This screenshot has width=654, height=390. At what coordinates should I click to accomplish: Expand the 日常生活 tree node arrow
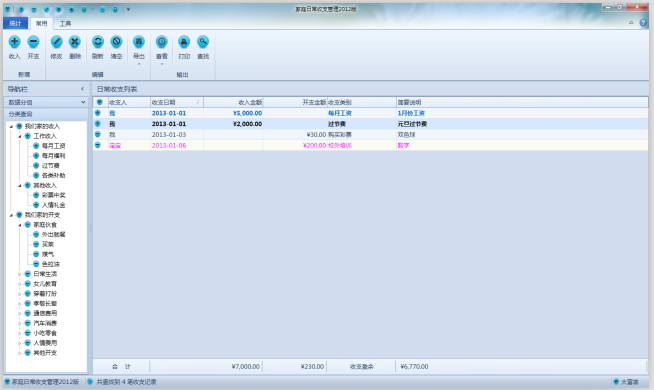[20, 274]
